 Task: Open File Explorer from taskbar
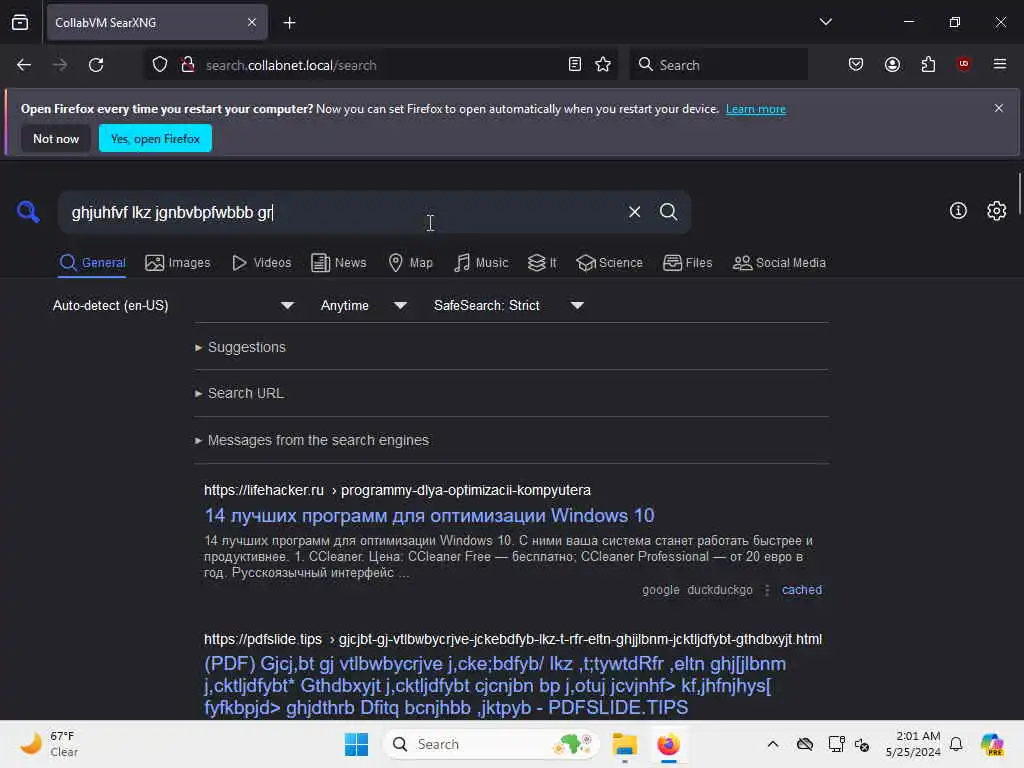pyautogui.click(x=624, y=744)
